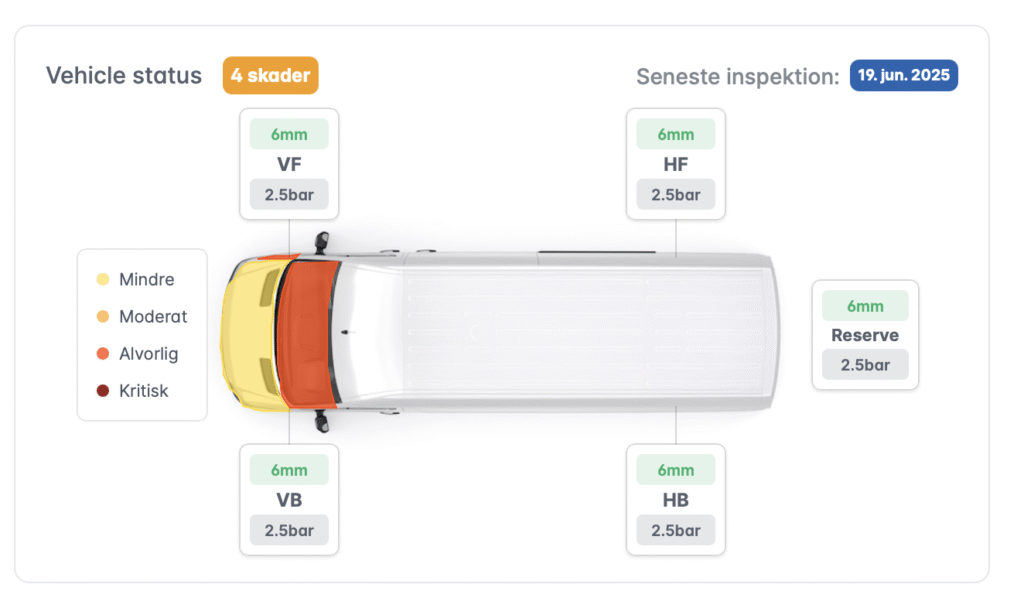The height and width of the screenshot is (591, 1024).
Task: Click the Vehicle status heading
Action: tap(124, 76)
